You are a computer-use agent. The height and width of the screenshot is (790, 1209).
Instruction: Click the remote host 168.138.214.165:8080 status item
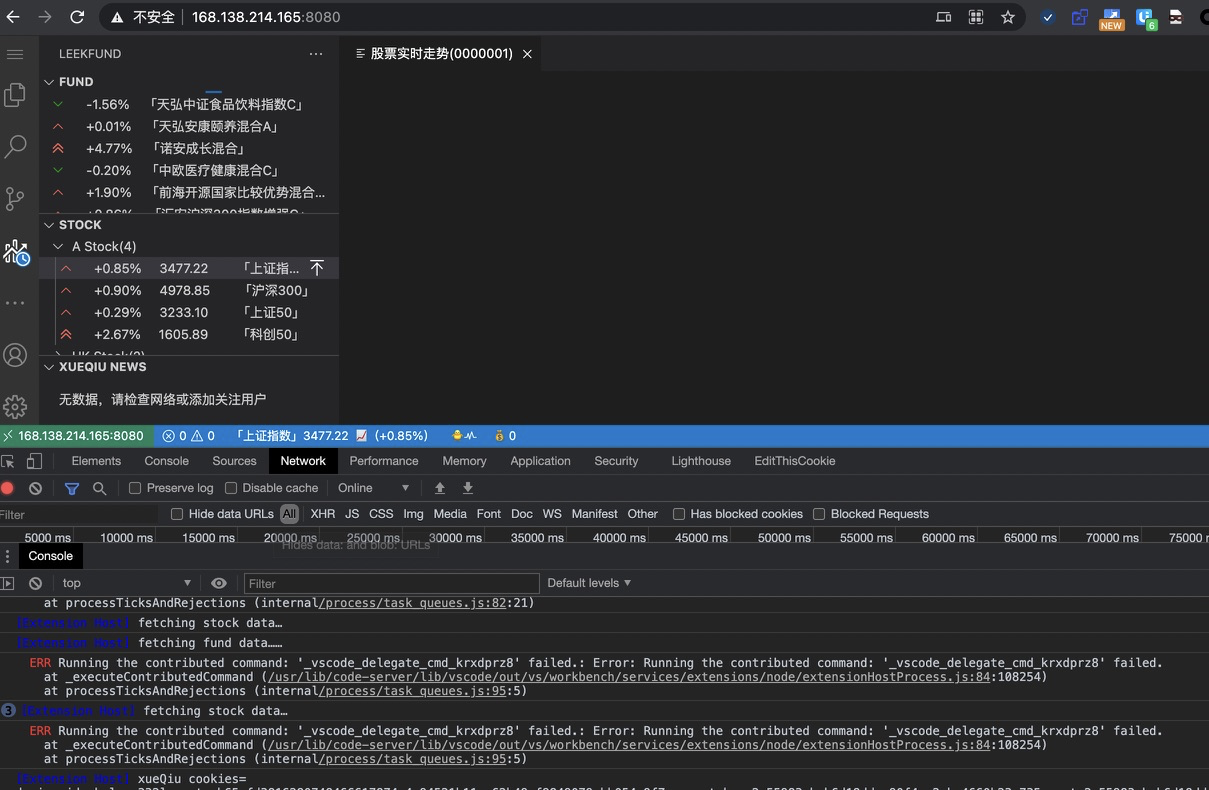[x=76, y=436]
